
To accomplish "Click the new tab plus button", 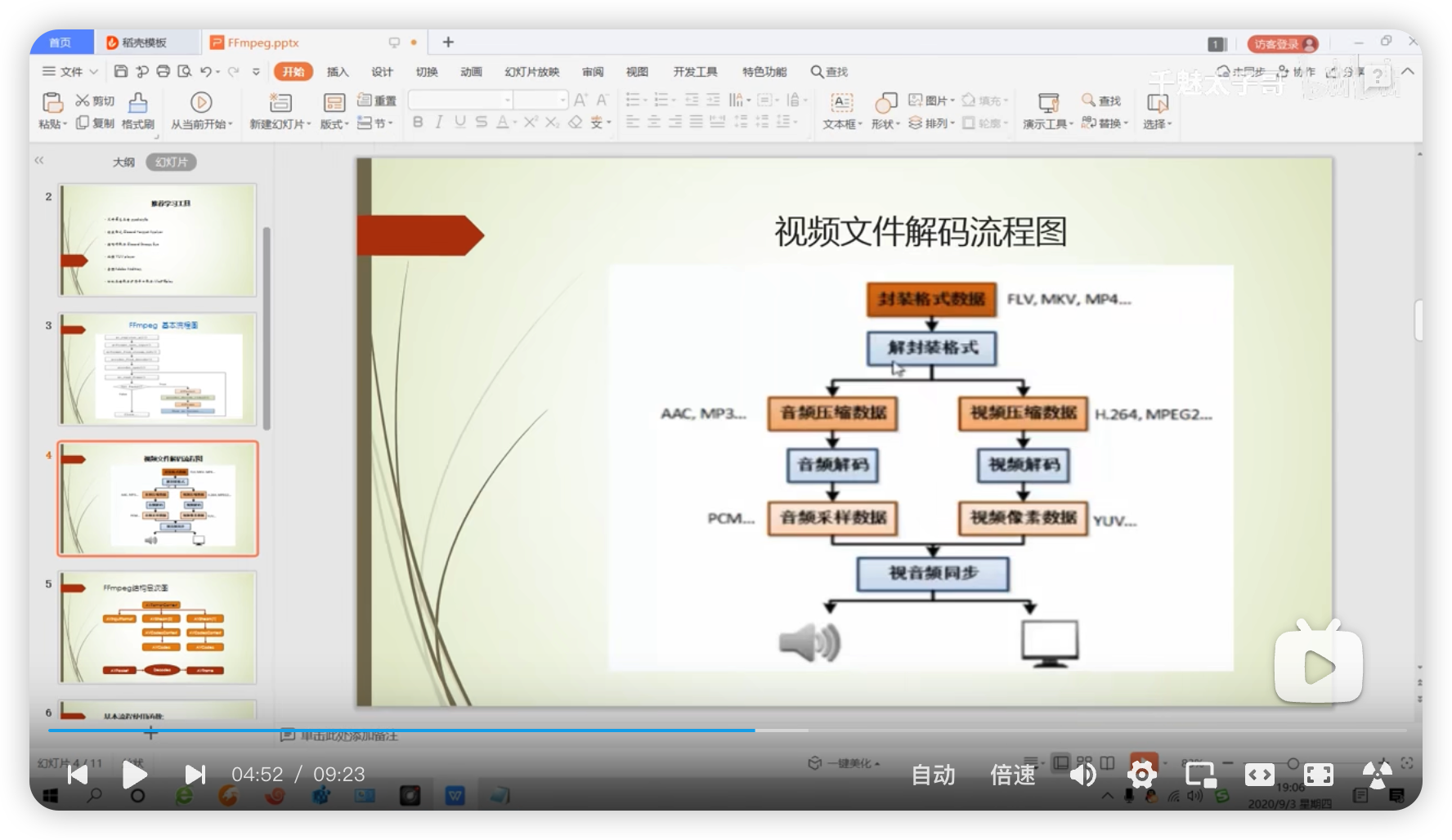I will pos(448,42).
